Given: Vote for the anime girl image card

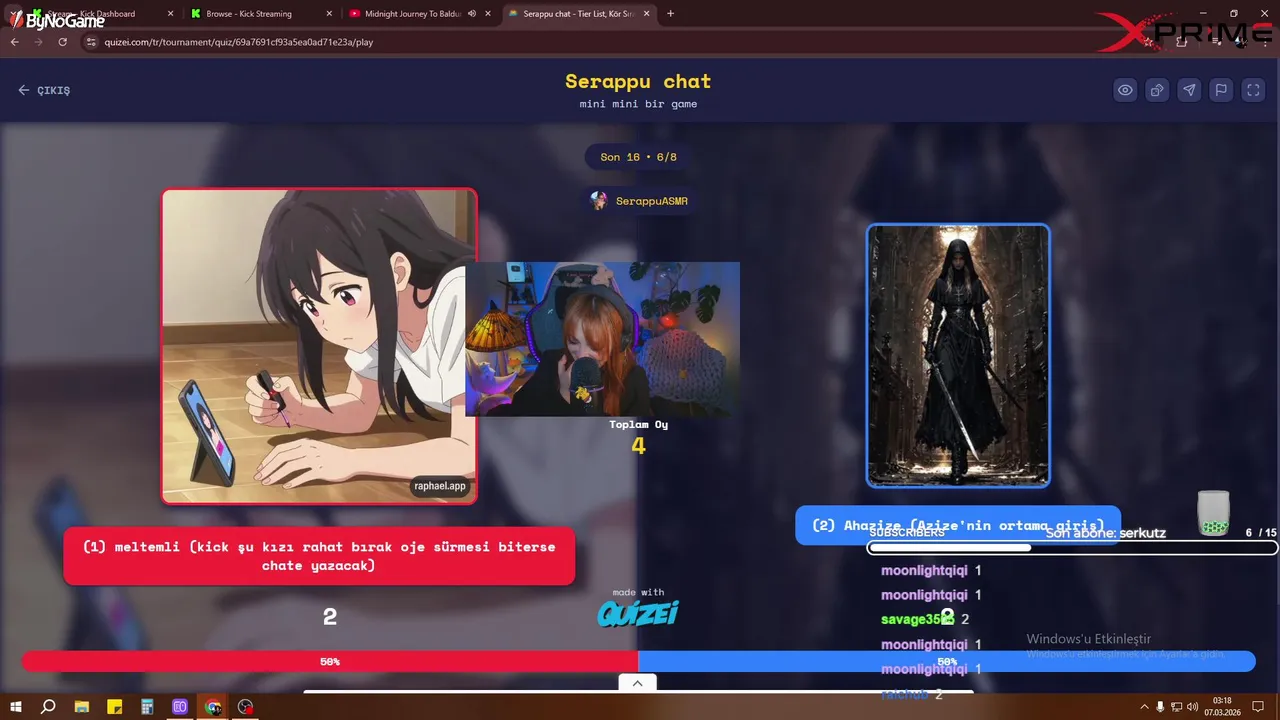Looking at the screenshot, I should click(x=319, y=346).
